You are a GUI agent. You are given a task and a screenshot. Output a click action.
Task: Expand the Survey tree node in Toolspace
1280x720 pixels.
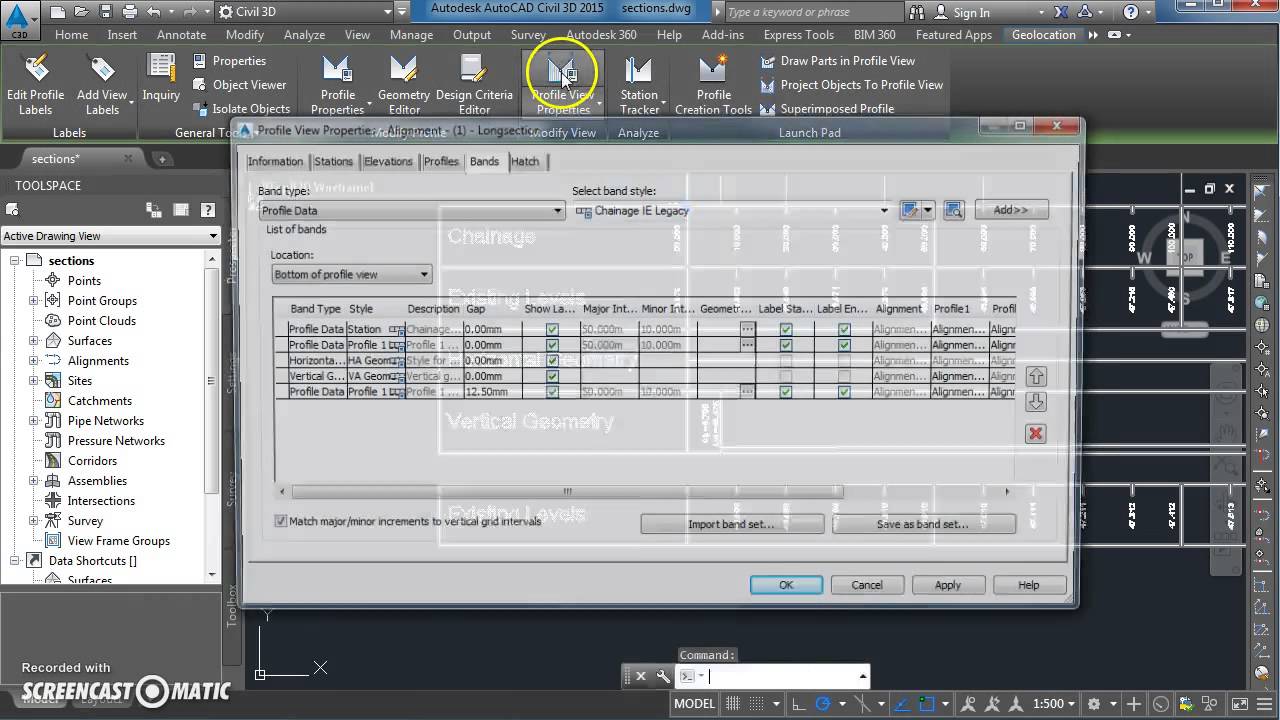tap(33, 521)
